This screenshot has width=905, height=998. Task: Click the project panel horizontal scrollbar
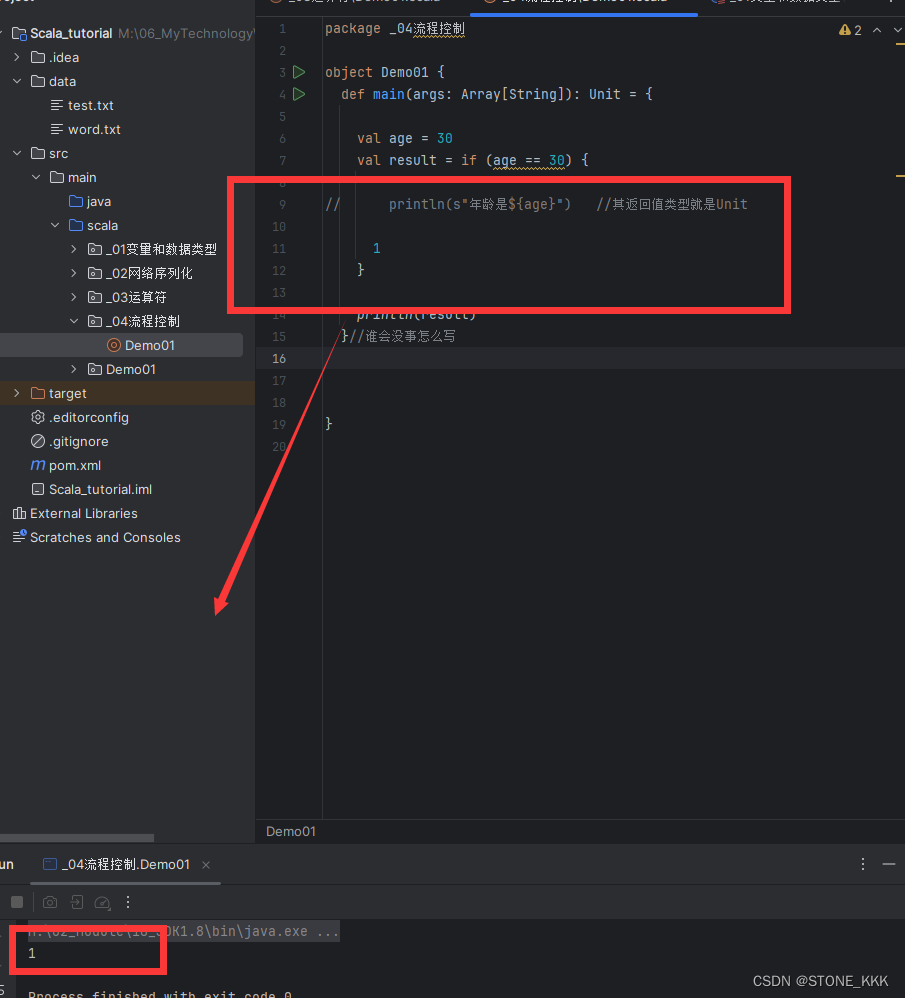click(76, 838)
